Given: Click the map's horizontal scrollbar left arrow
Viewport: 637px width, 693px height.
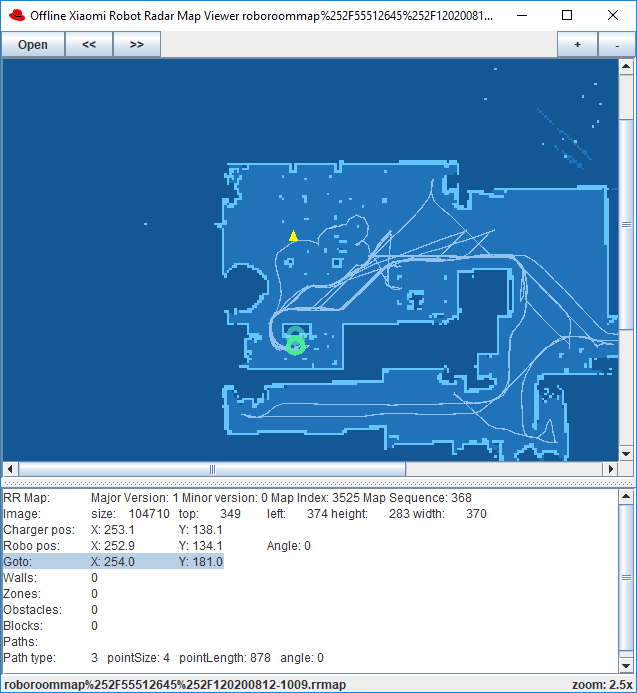Looking at the screenshot, I should pos(10,469).
